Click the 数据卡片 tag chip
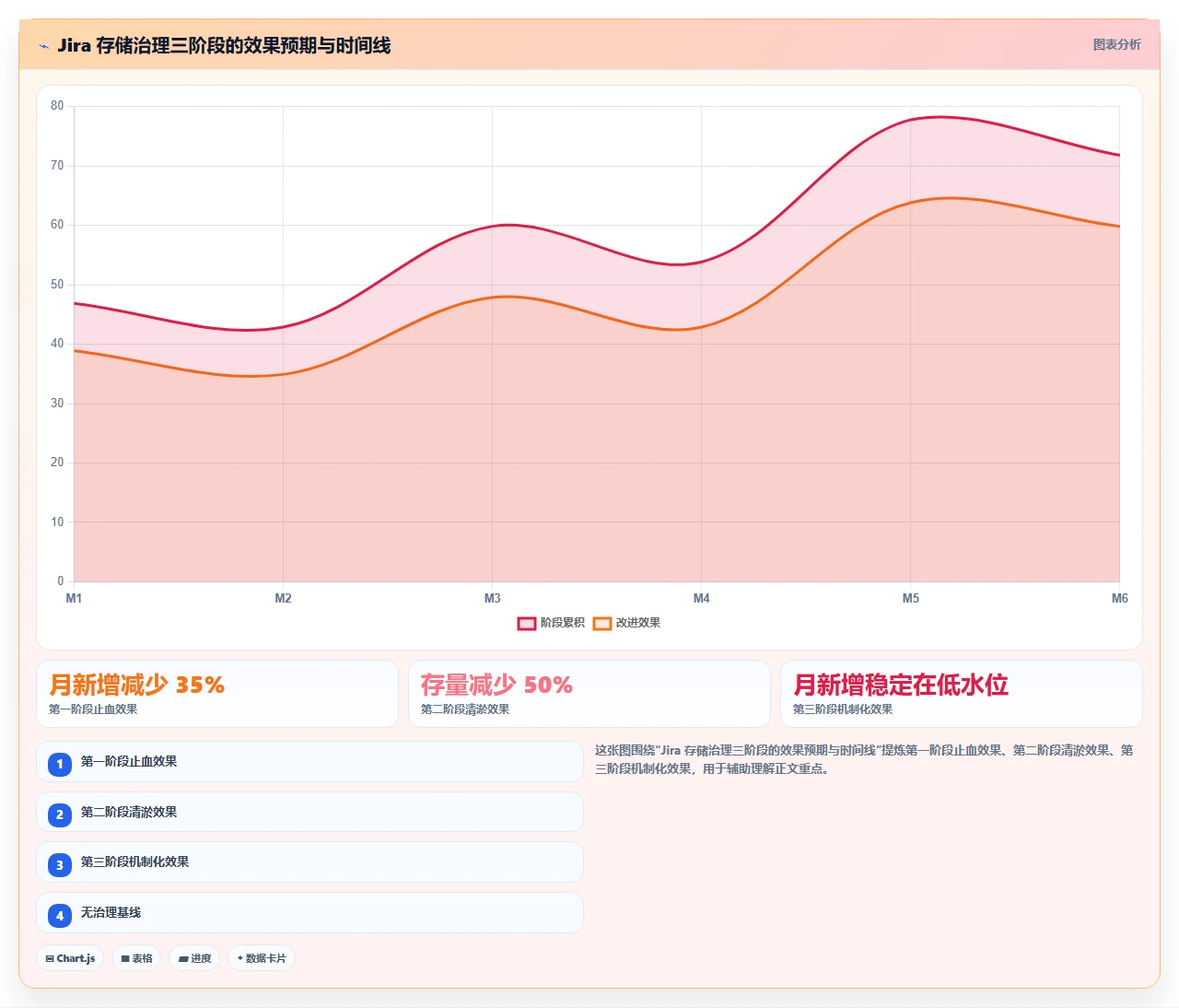 (x=262, y=958)
